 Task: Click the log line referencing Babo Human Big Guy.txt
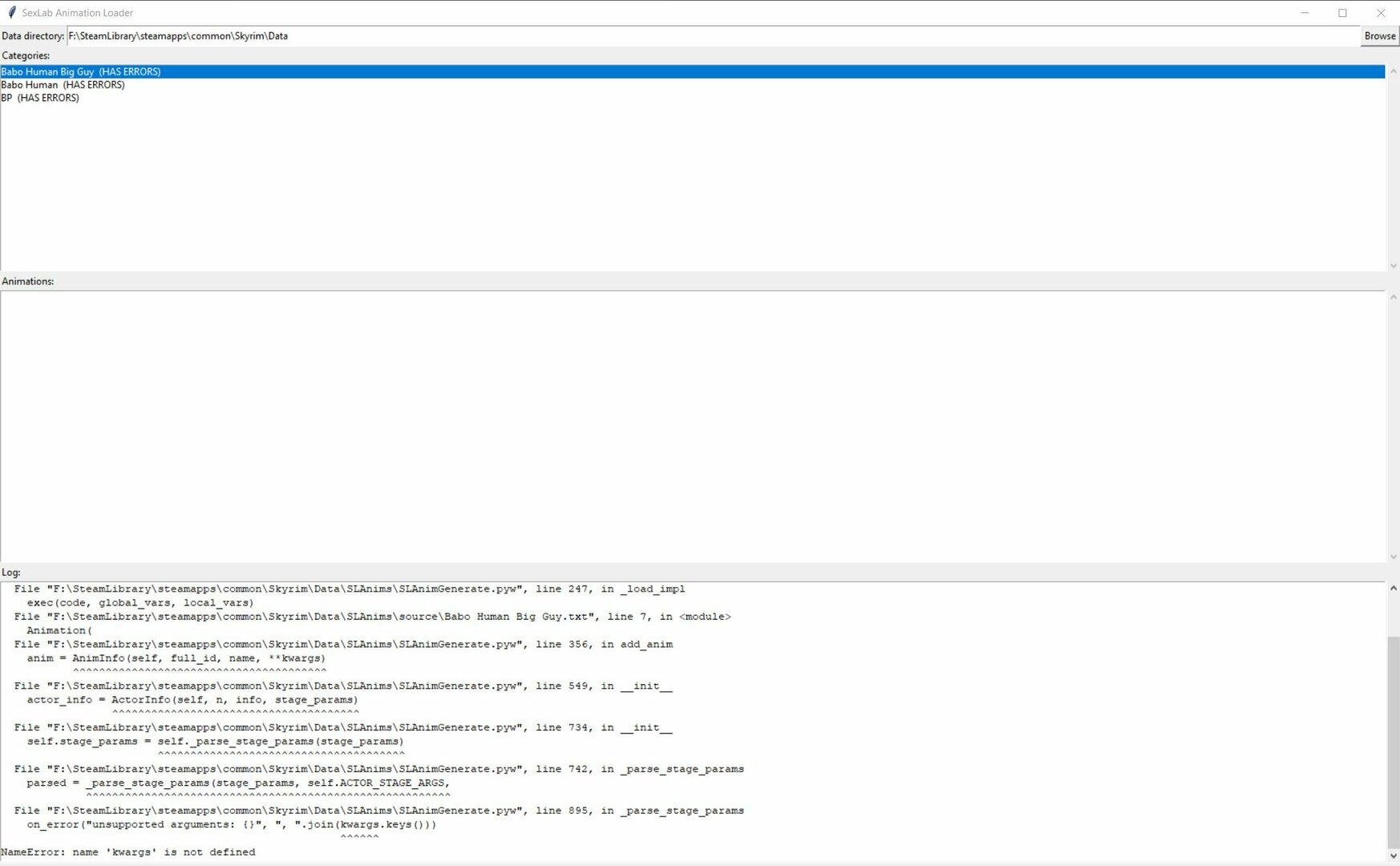[x=372, y=617]
